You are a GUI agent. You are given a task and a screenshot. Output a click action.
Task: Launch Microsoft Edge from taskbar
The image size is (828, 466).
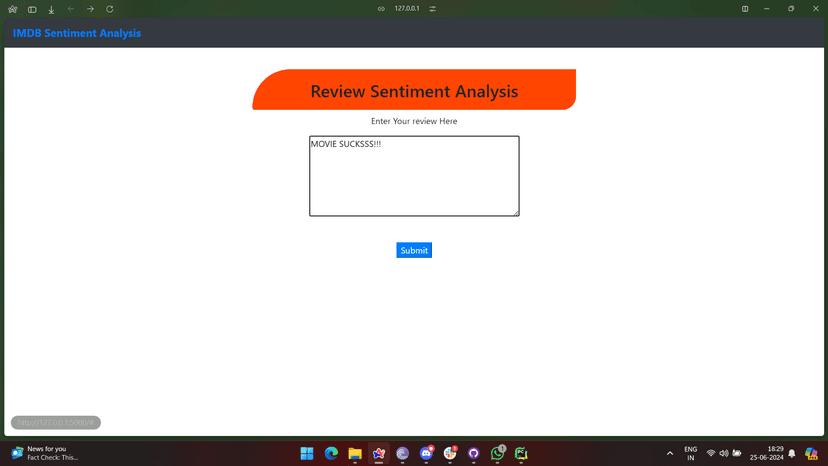(x=331, y=453)
